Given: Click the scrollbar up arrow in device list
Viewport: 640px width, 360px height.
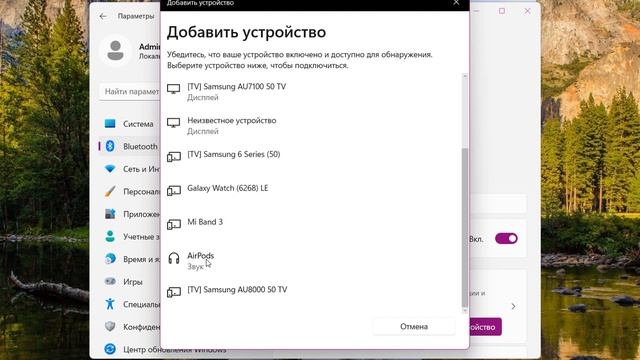Looking at the screenshot, I should (464, 76).
